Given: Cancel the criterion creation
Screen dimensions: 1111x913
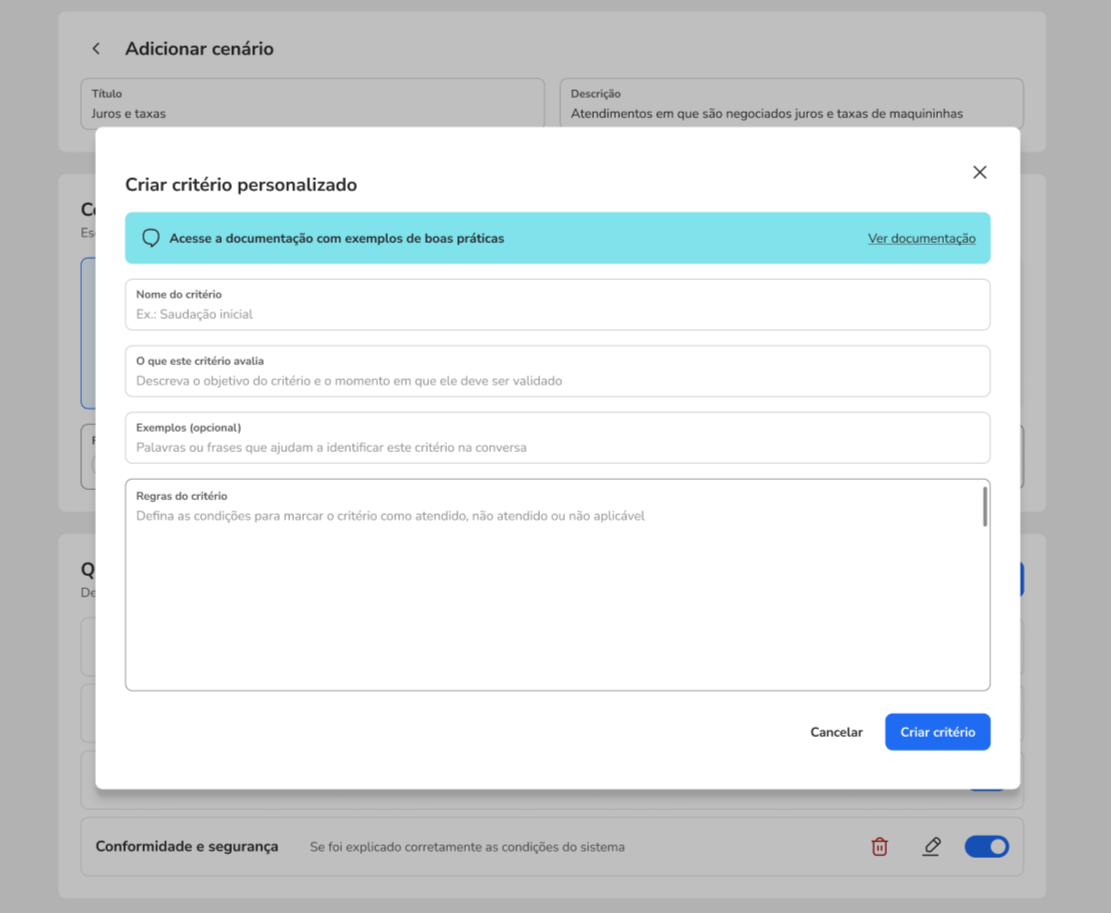Looking at the screenshot, I should 836,732.
